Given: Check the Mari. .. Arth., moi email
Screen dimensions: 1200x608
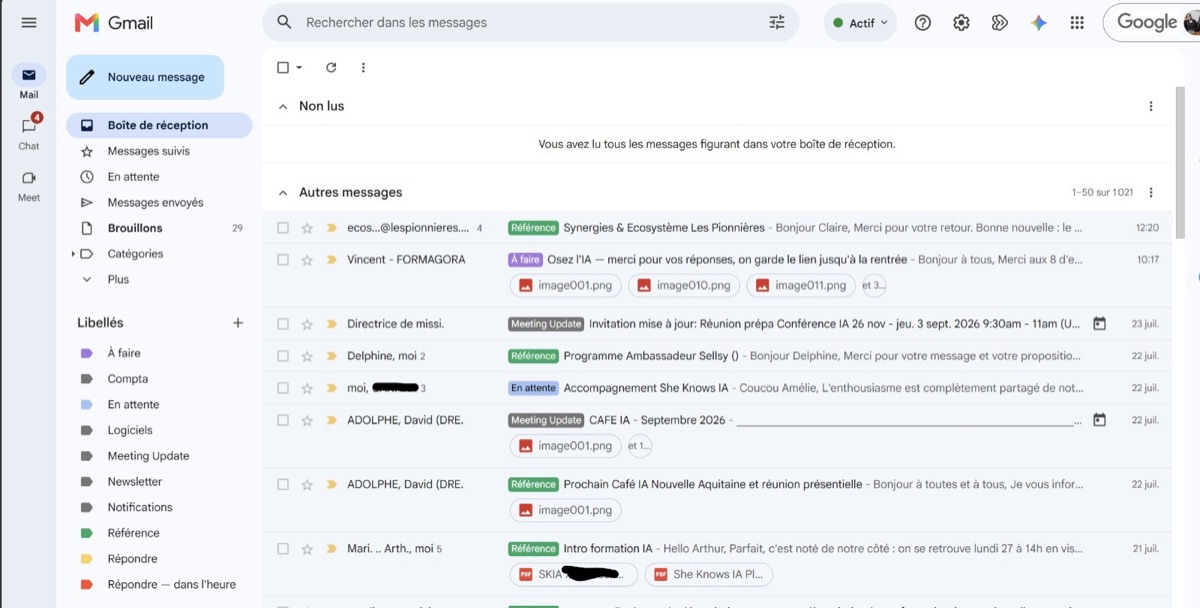Looking at the screenshot, I should point(283,549).
